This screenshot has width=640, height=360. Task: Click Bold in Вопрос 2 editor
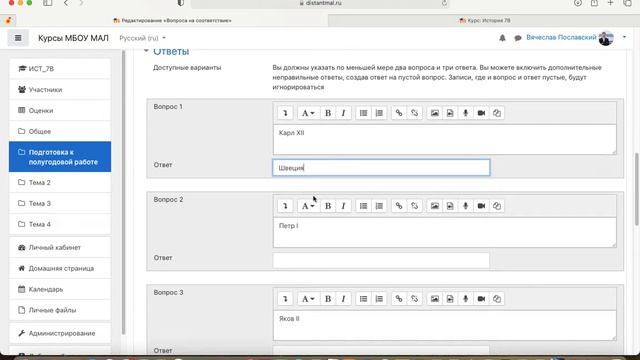[328, 206]
